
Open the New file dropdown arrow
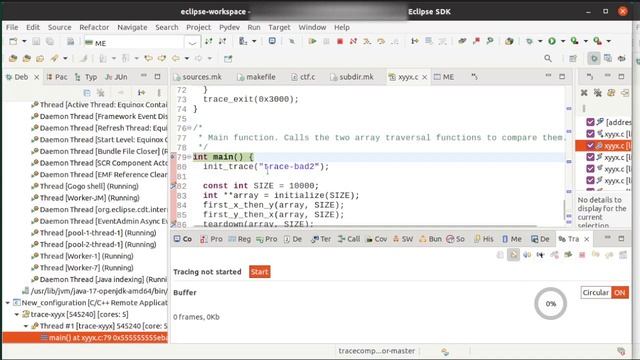(x=24, y=41)
